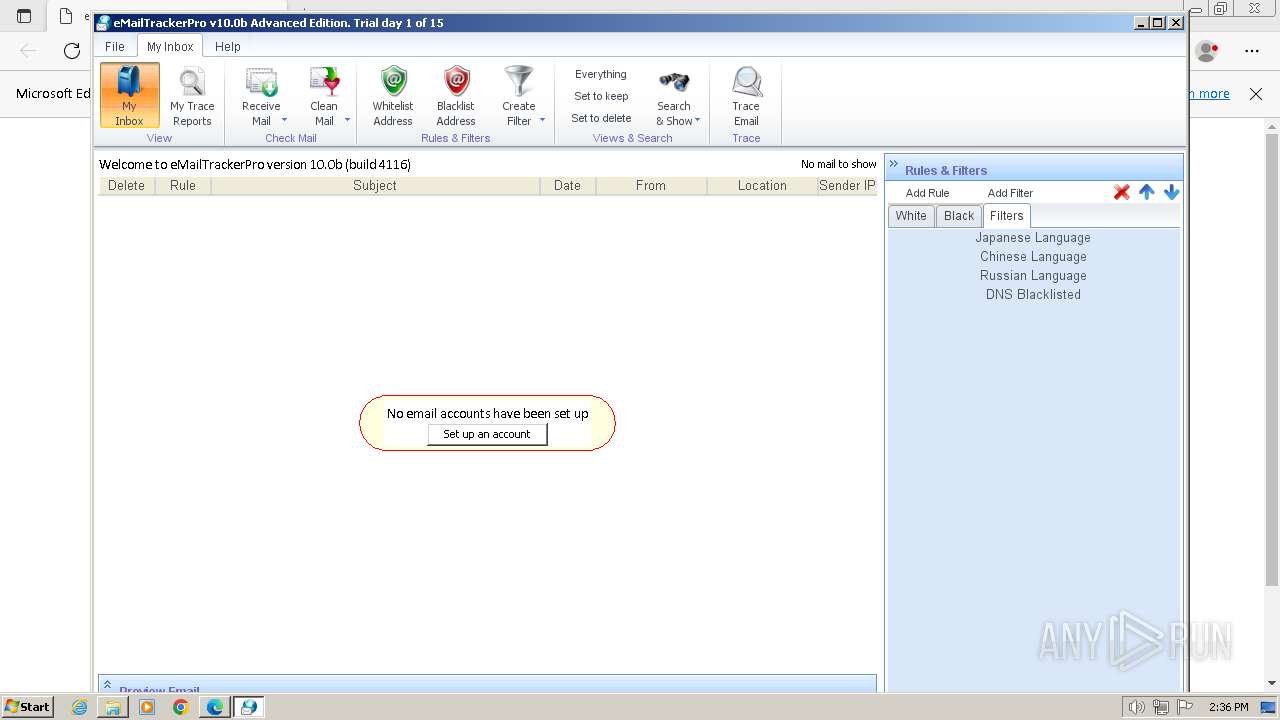This screenshot has height=720, width=1280.
Task: Show Set to keep view
Action: (x=601, y=96)
